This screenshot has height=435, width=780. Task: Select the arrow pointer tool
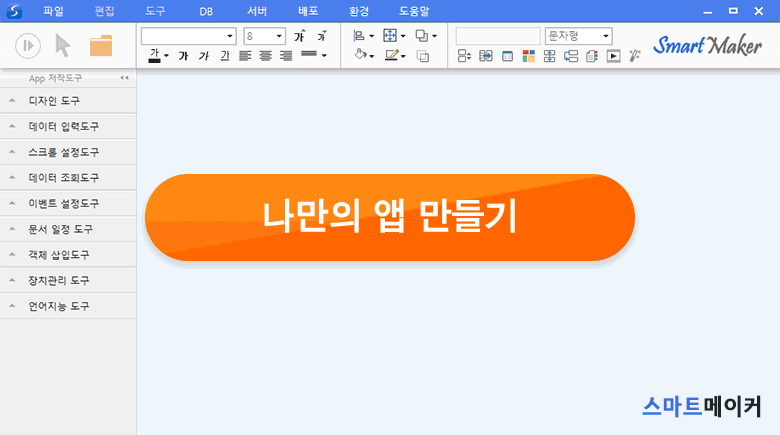click(63, 45)
